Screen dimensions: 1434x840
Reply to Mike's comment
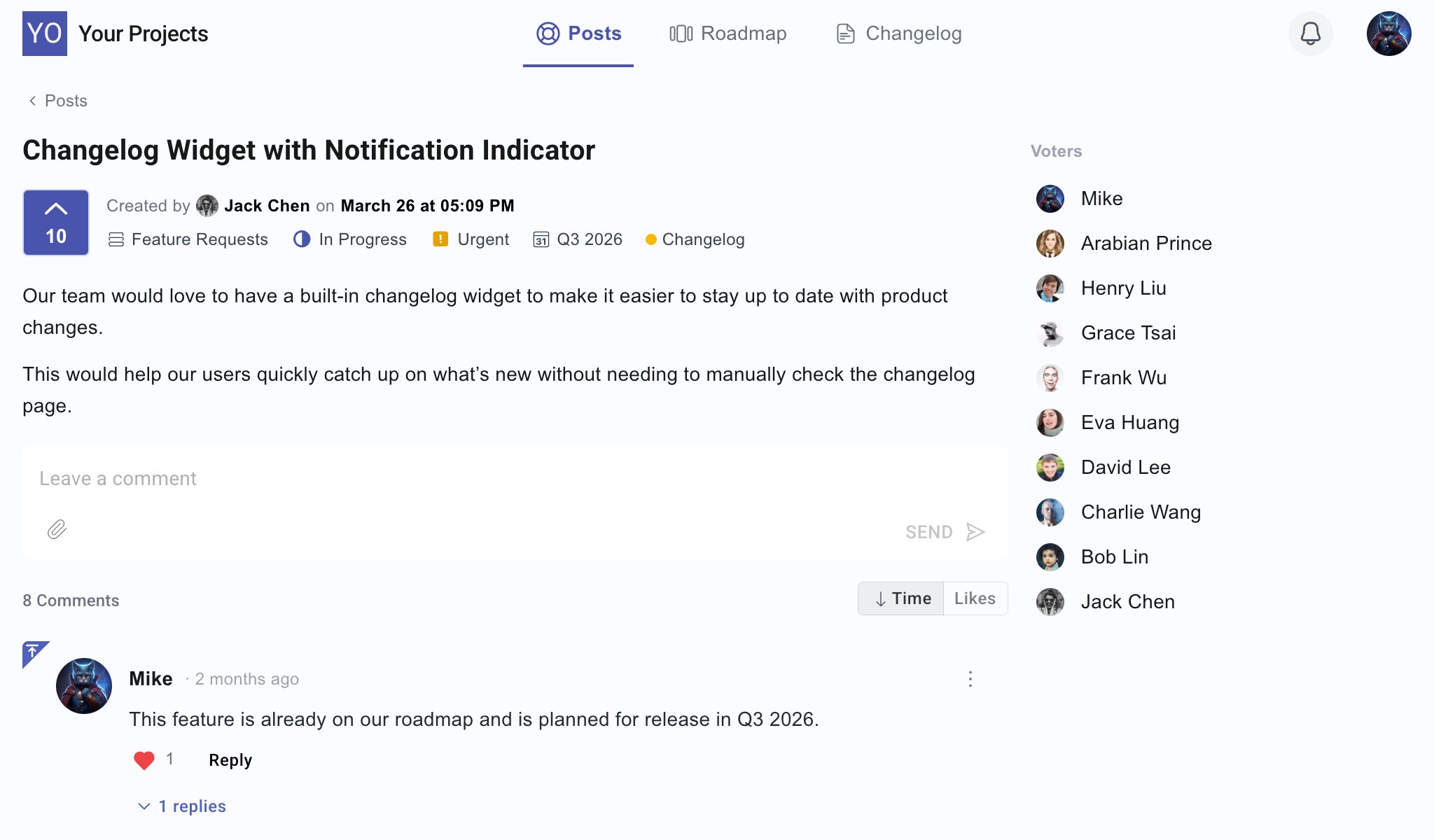pos(230,760)
